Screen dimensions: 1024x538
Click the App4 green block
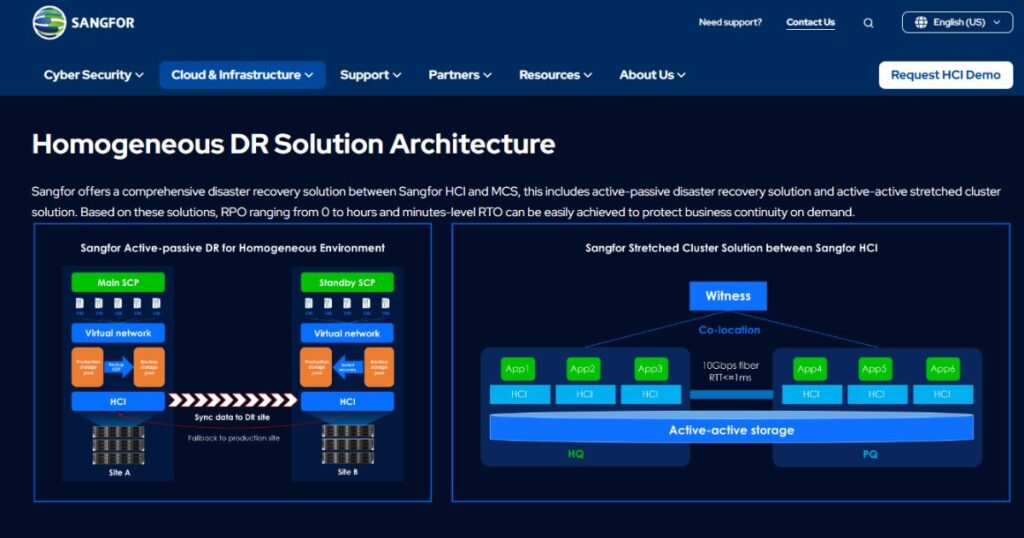click(x=809, y=369)
